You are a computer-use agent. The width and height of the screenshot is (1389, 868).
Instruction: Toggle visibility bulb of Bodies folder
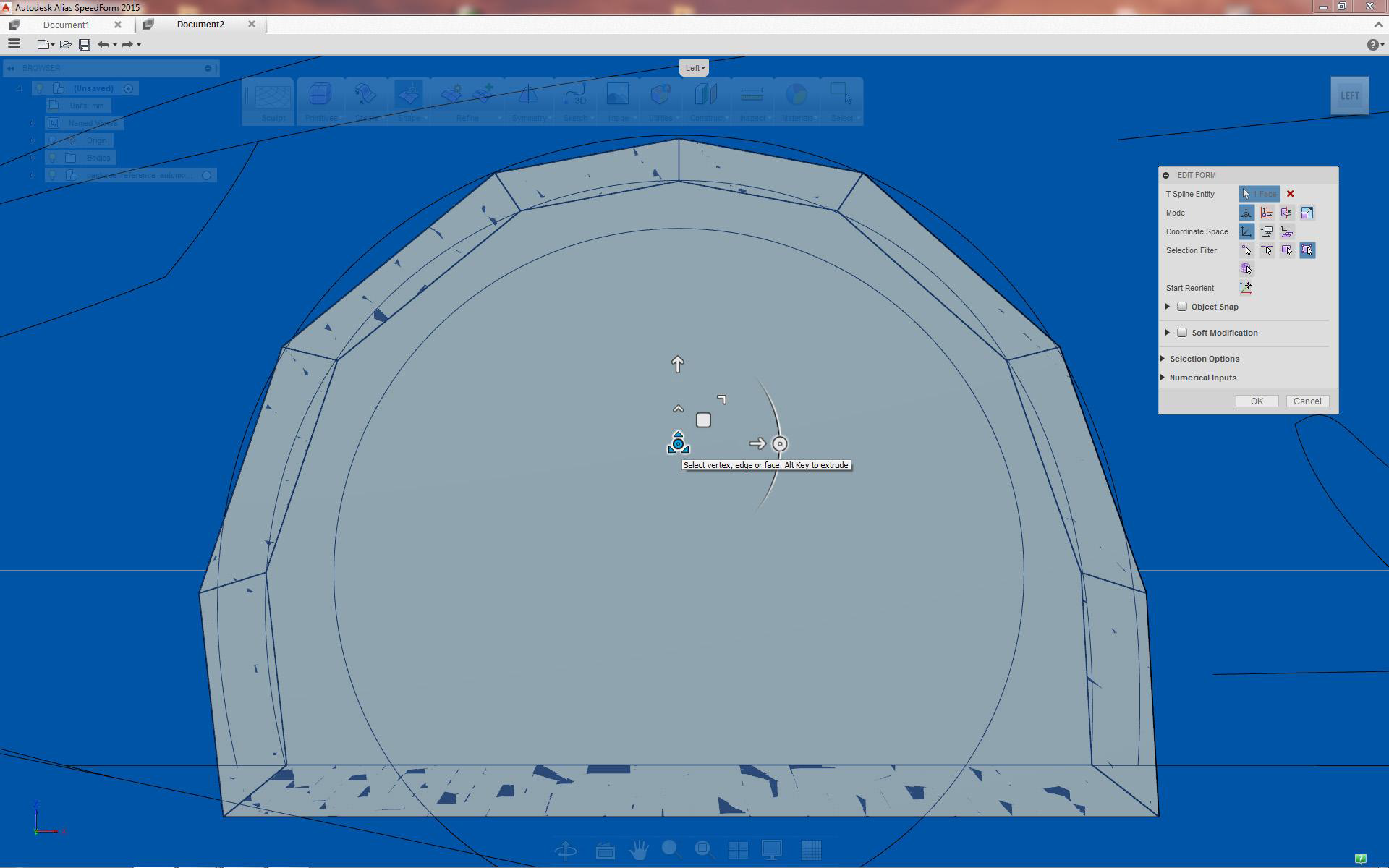(52, 158)
